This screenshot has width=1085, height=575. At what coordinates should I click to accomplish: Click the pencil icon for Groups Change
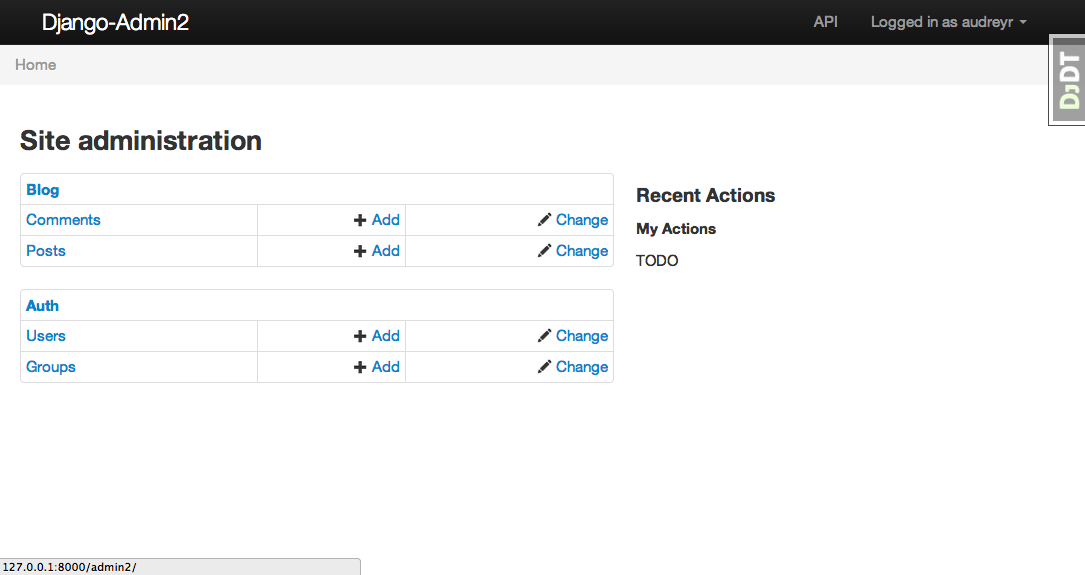(x=544, y=367)
